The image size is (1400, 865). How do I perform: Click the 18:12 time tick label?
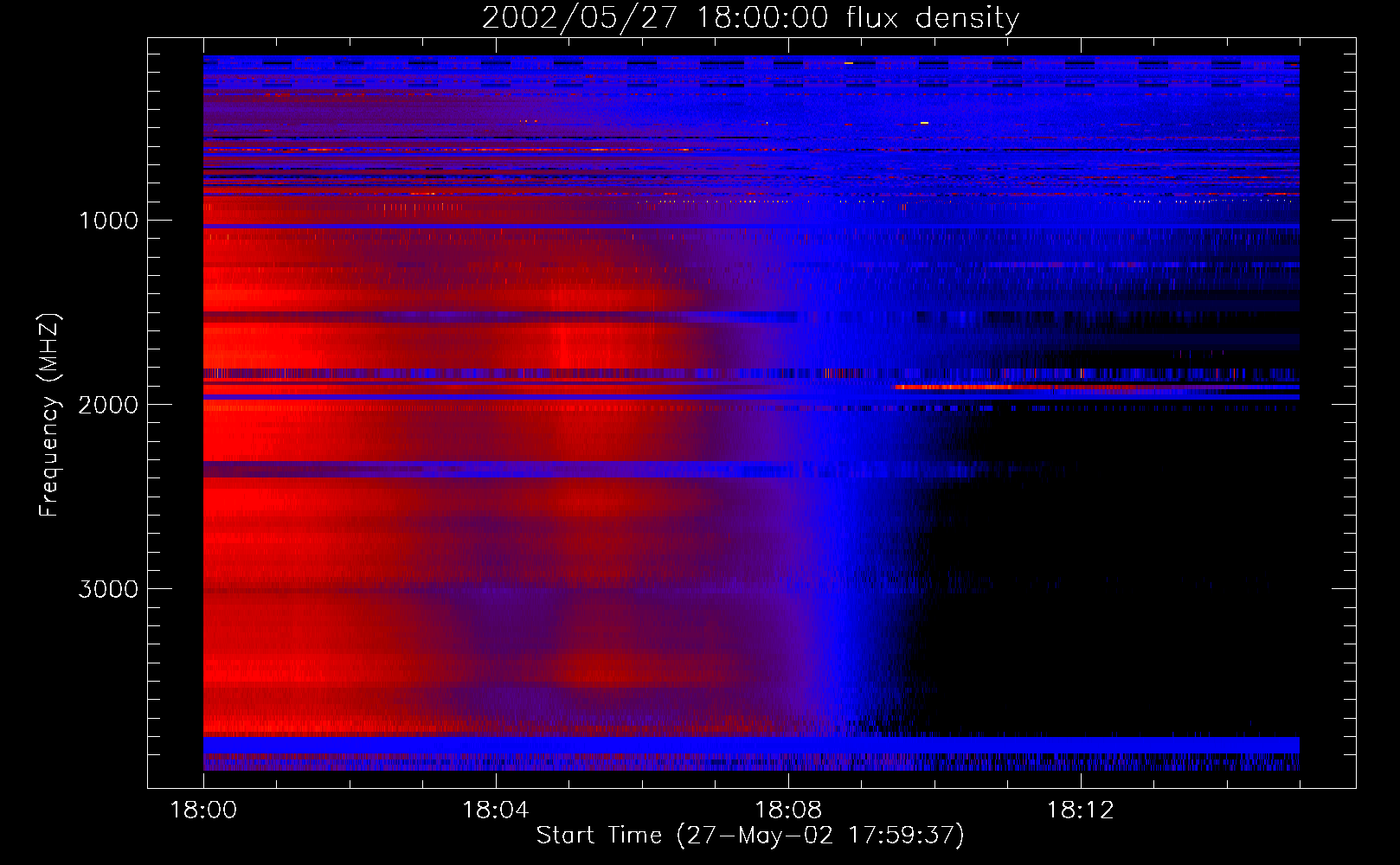pyautogui.click(x=1081, y=811)
